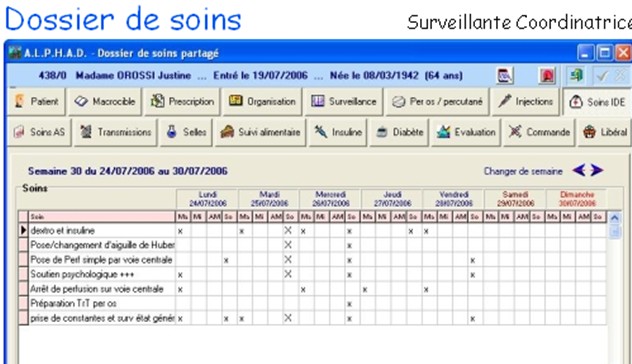Show the Selles tab
Screen dimensions: 632x364
coord(186,132)
